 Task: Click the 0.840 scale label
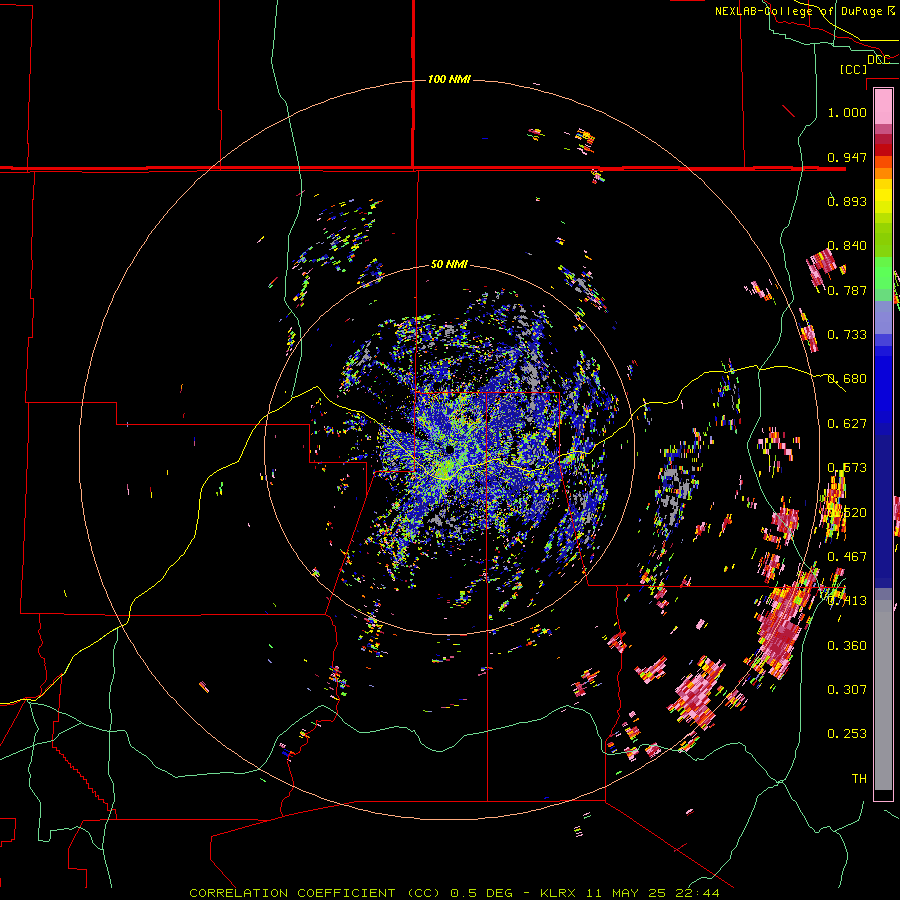(847, 246)
